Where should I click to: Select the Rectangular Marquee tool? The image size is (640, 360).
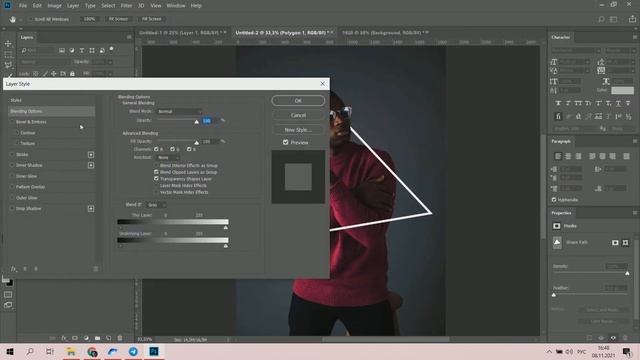tap(8, 54)
